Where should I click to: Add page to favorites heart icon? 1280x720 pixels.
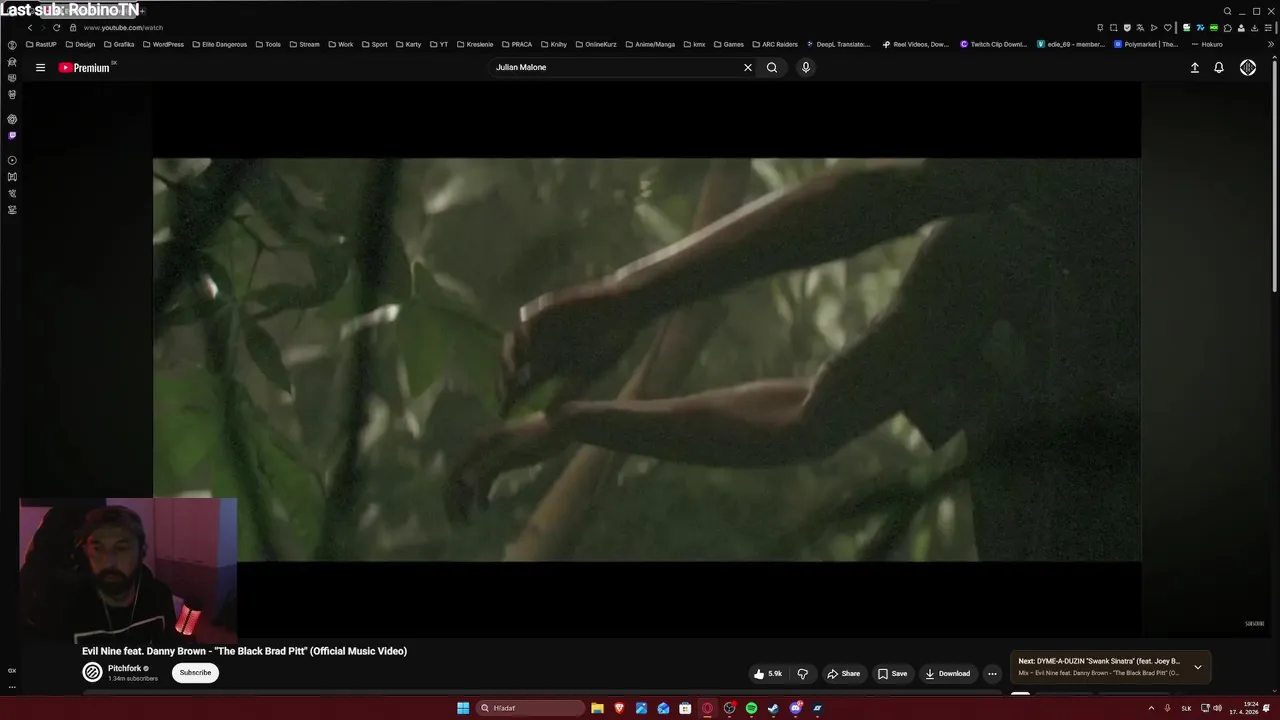[1167, 28]
